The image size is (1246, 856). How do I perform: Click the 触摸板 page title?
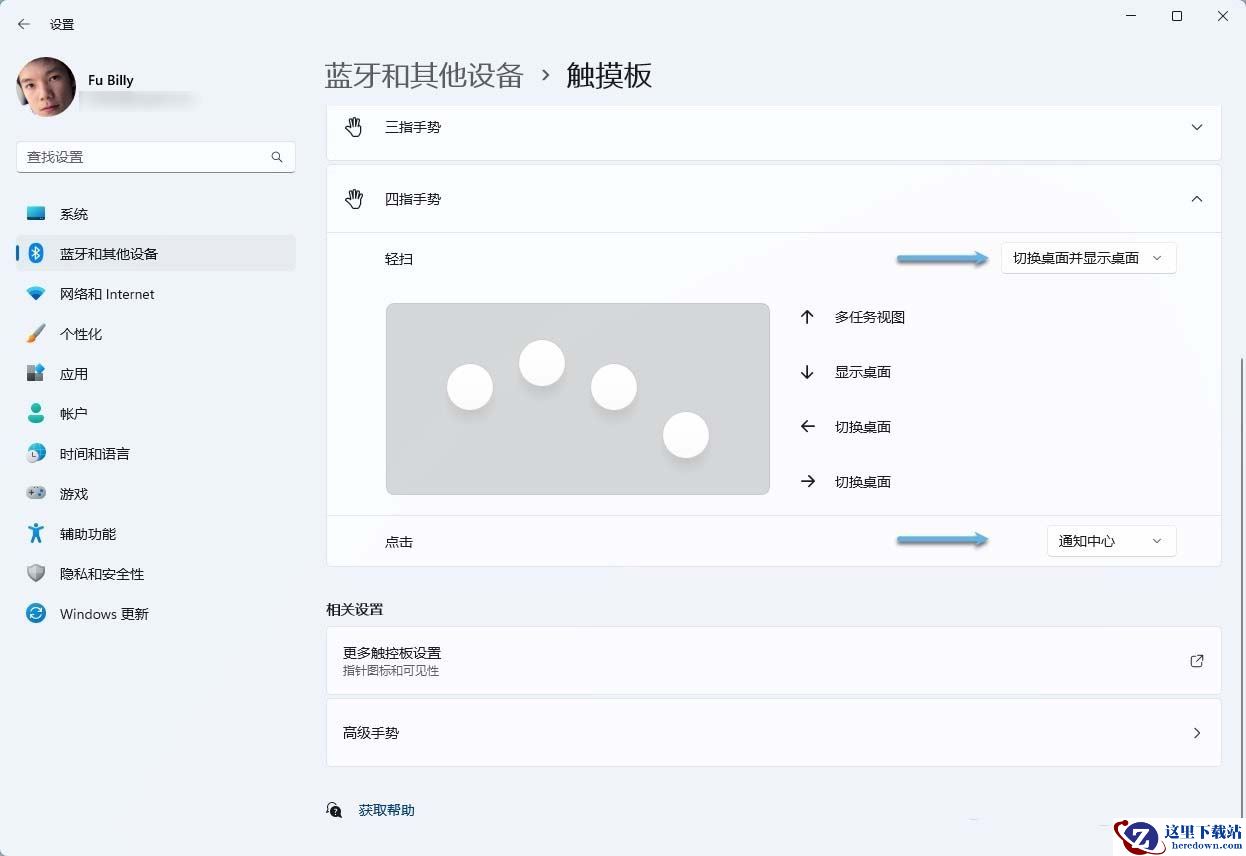pos(609,76)
